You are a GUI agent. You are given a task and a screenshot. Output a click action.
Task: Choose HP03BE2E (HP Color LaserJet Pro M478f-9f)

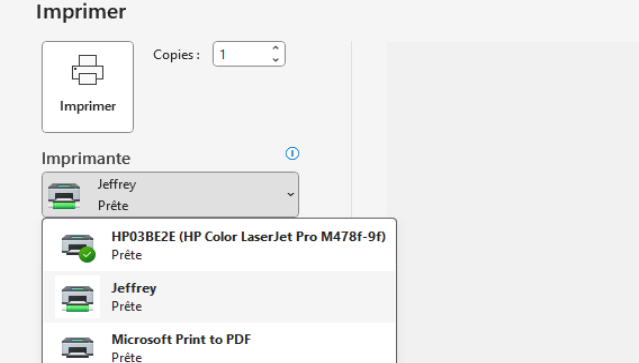tap(220, 246)
